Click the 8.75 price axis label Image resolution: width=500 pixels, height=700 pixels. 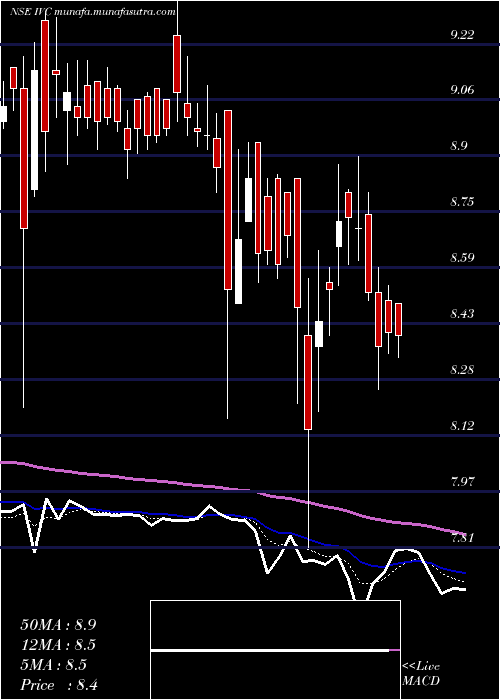pyautogui.click(x=462, y=202)
